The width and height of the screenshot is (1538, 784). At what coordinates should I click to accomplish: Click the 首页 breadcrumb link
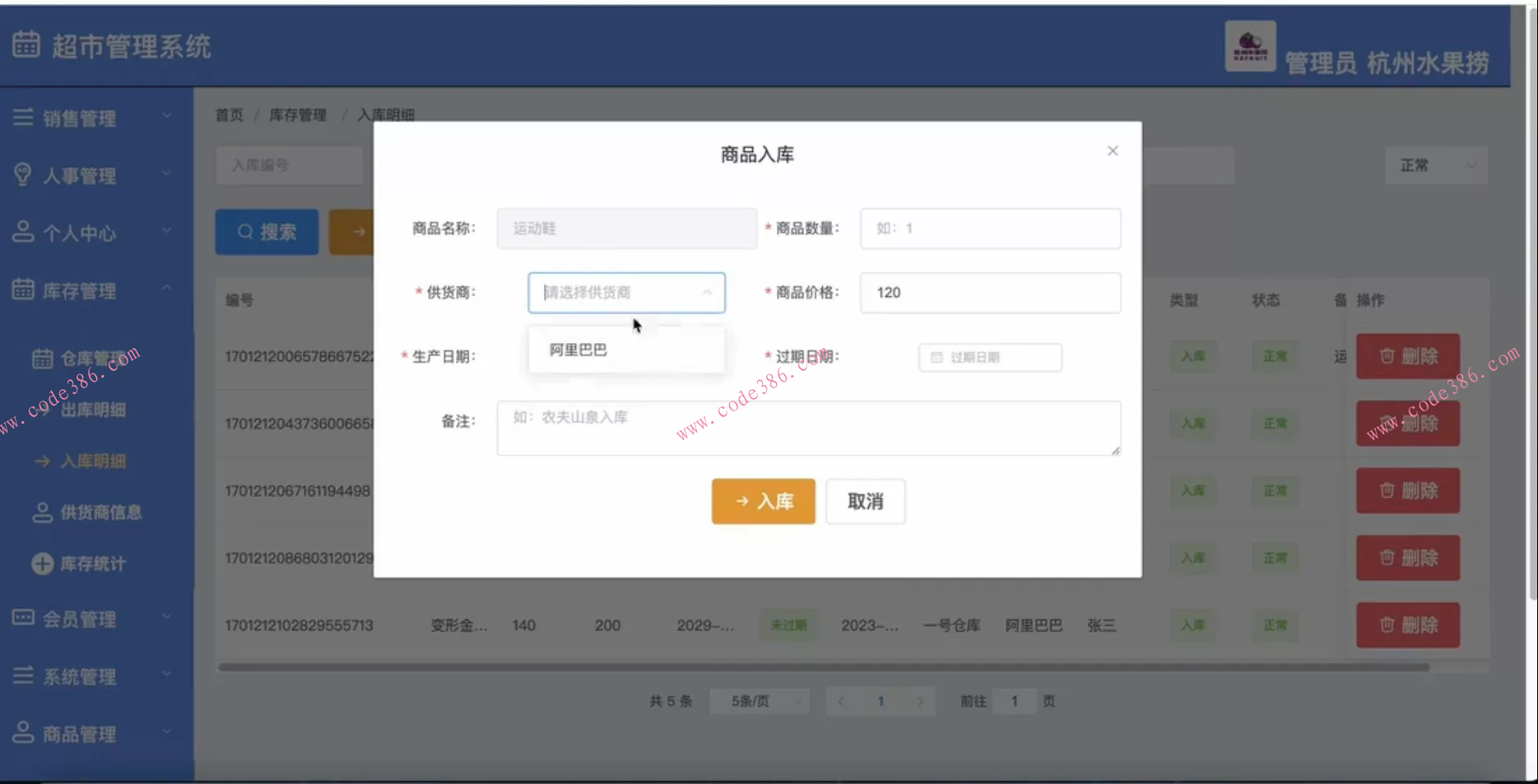click(228, 114)
